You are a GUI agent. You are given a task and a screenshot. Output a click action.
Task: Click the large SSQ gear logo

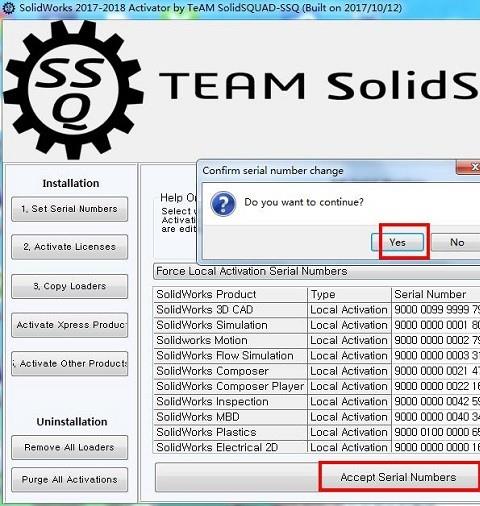tap(73, 90)
